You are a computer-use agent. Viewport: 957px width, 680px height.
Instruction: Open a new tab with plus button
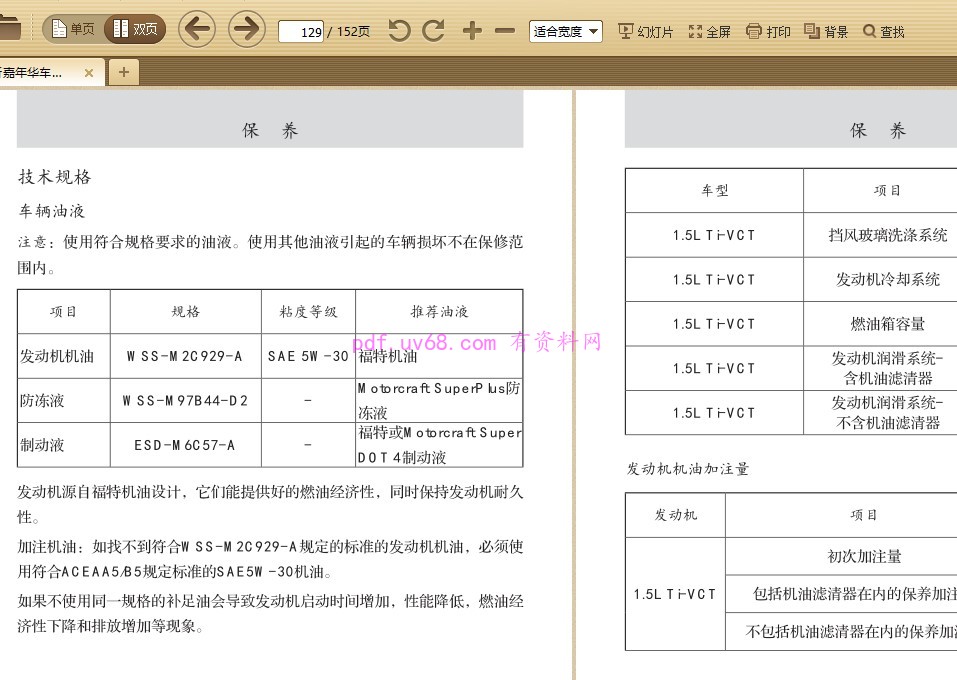[x=123, y=72]
